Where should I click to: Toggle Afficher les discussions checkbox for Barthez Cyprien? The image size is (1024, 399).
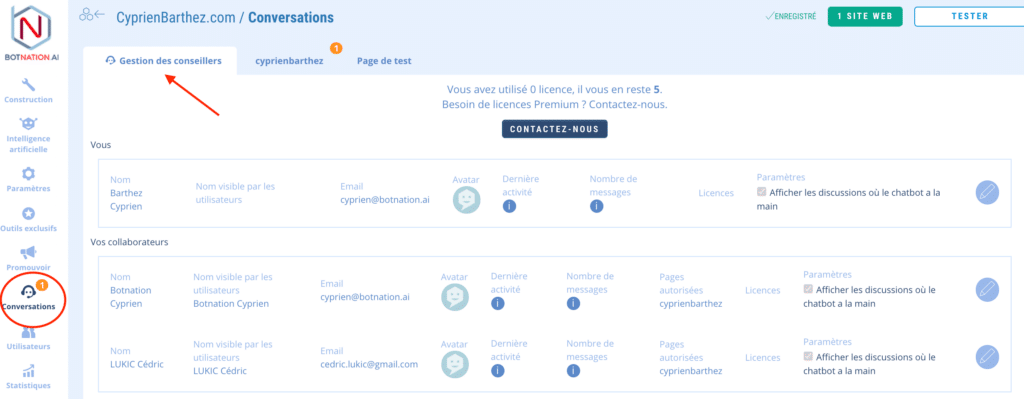761,193
